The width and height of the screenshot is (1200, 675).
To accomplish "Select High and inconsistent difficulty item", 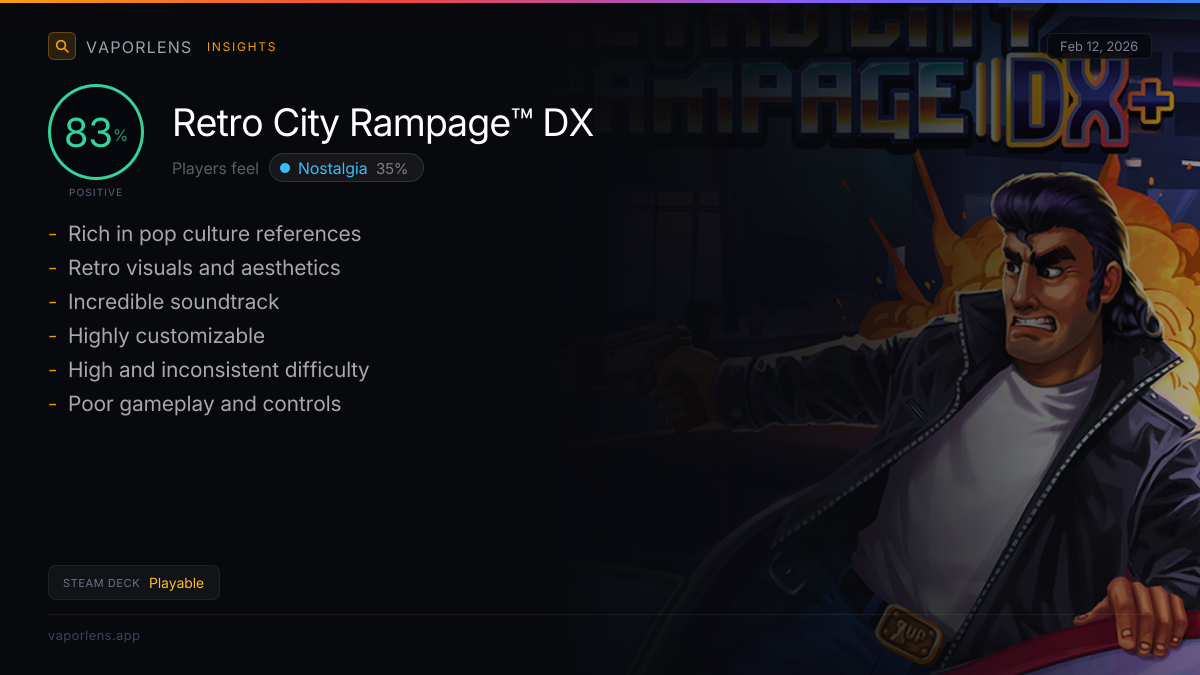I will click(218, 370).
